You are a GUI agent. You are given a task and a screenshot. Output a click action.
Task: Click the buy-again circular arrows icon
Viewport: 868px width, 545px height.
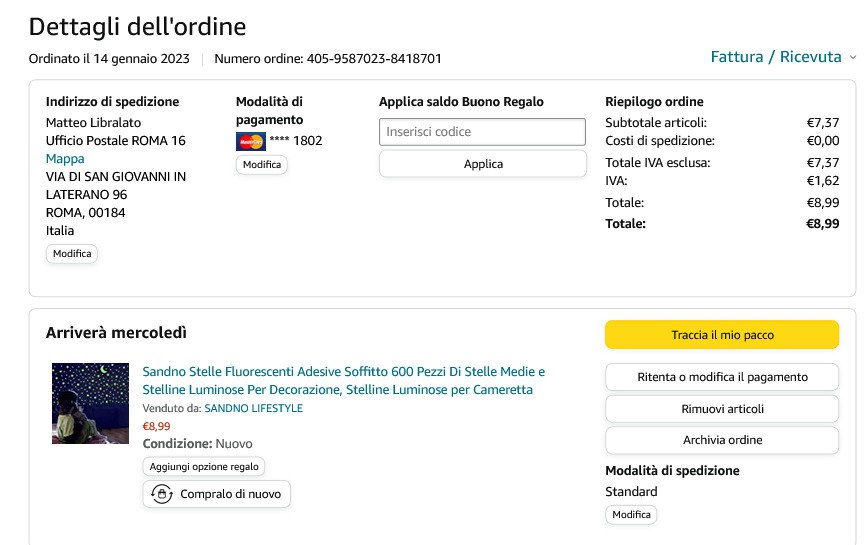click(162, 494)
